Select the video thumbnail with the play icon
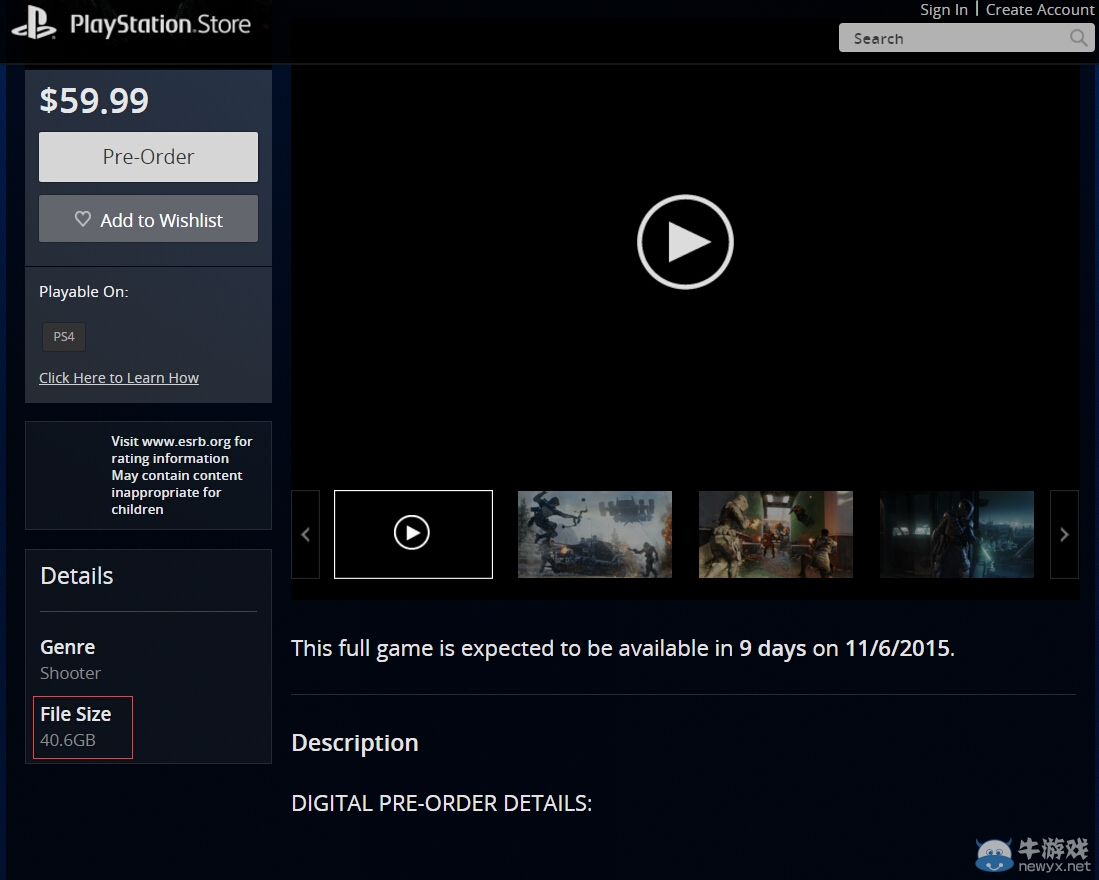The width and height of the screenshot is (1099, 880). [413, 534]
